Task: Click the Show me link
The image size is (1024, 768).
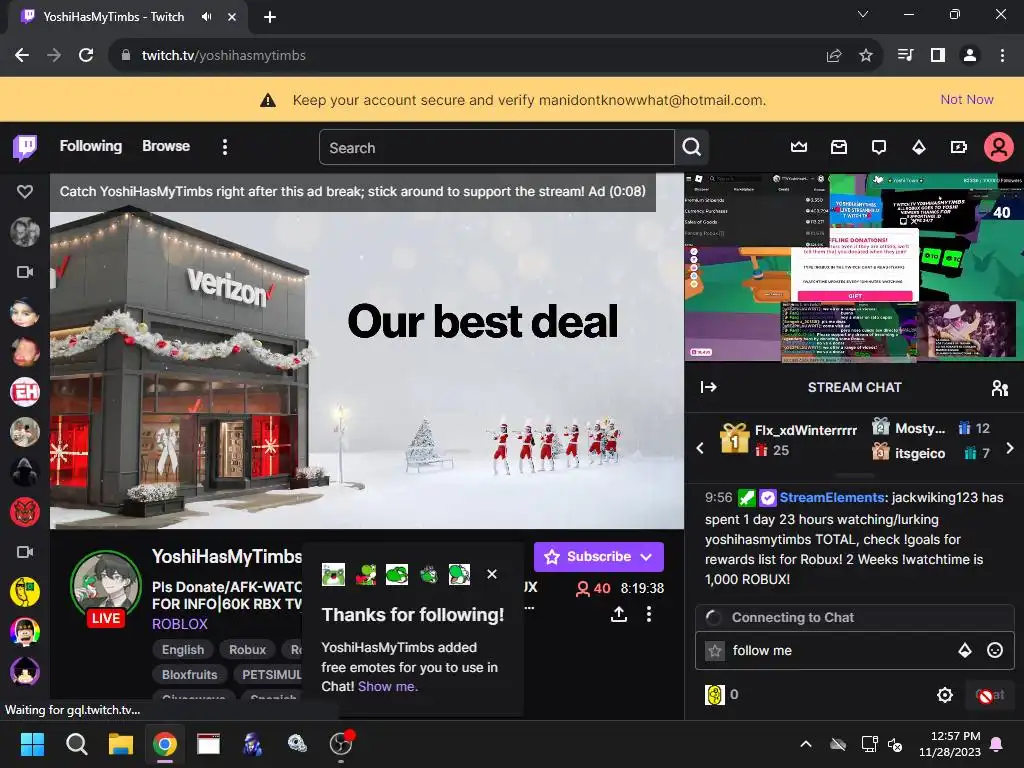Action: (388, 686)
